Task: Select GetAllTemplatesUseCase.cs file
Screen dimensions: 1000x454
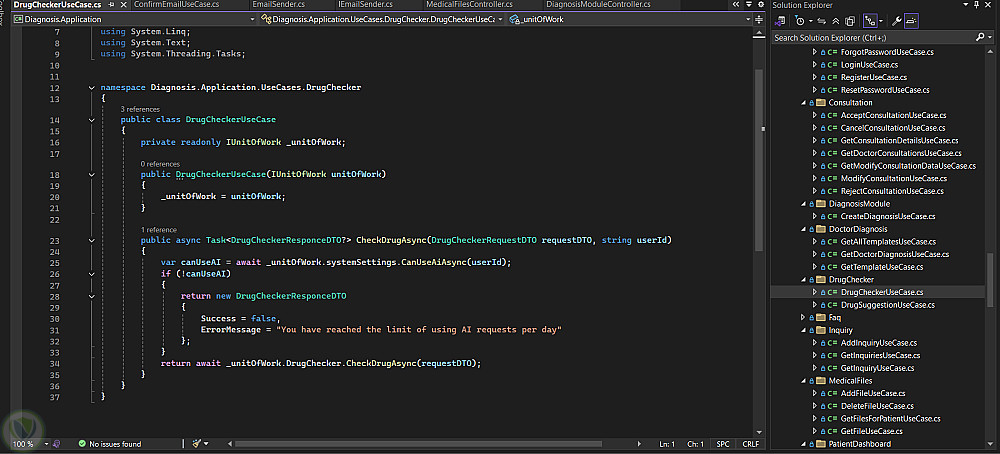Action: coord(888,242)
